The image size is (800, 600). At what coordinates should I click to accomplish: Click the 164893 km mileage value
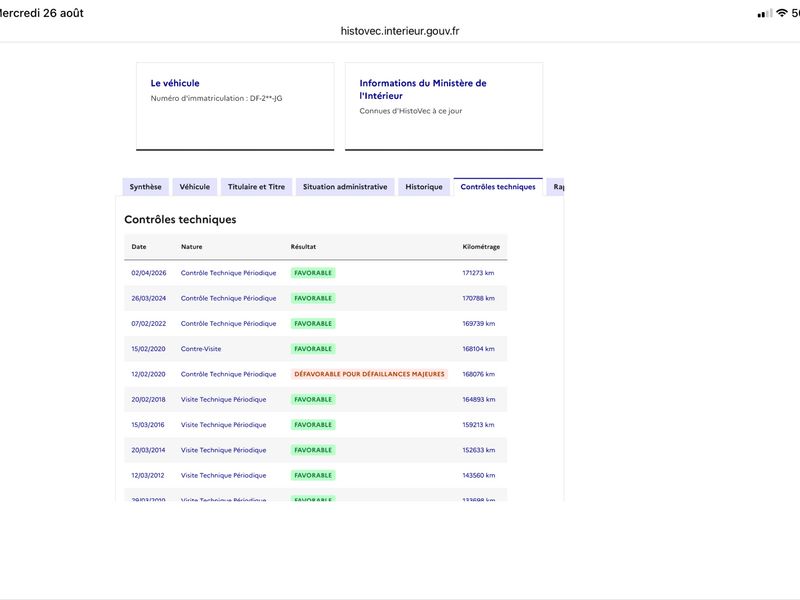(479, 399)
